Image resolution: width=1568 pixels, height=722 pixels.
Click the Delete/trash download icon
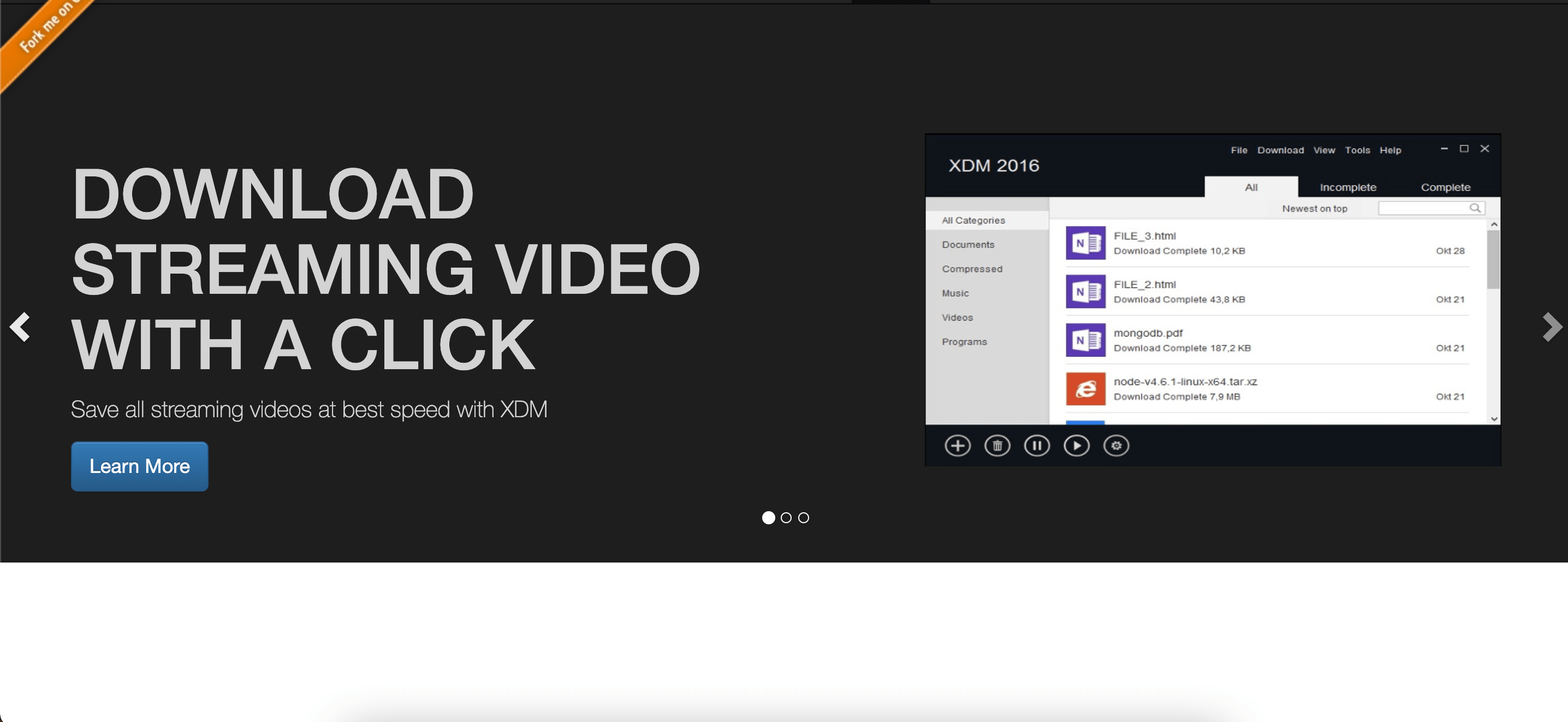[x=998, y=446]
